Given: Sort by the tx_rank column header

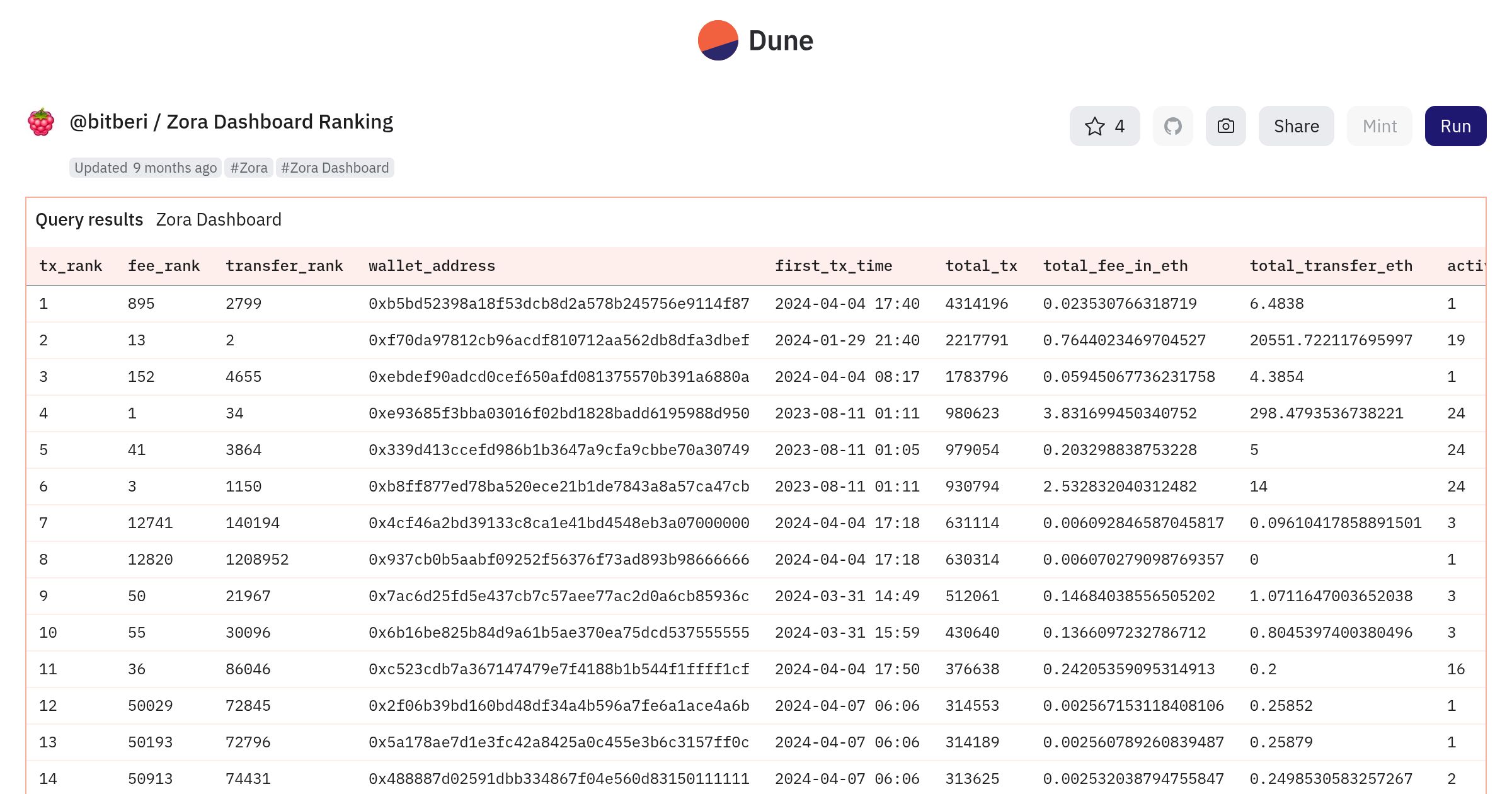Looking at the screenshot, I should coord(71,266).
